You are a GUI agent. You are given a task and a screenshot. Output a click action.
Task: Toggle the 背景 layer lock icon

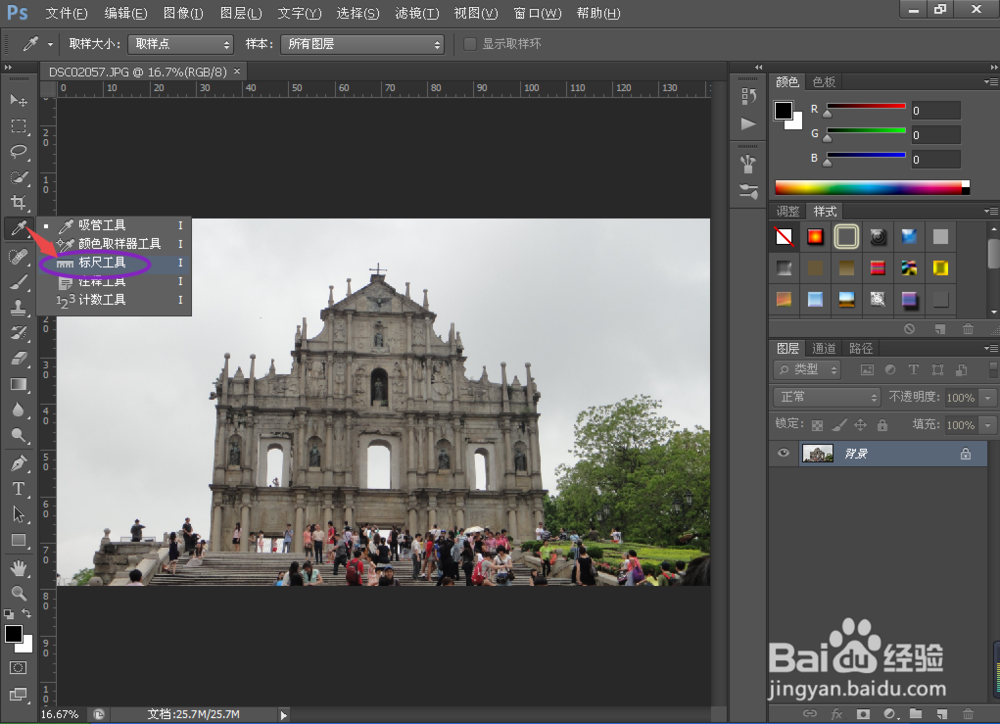[966, 454]
